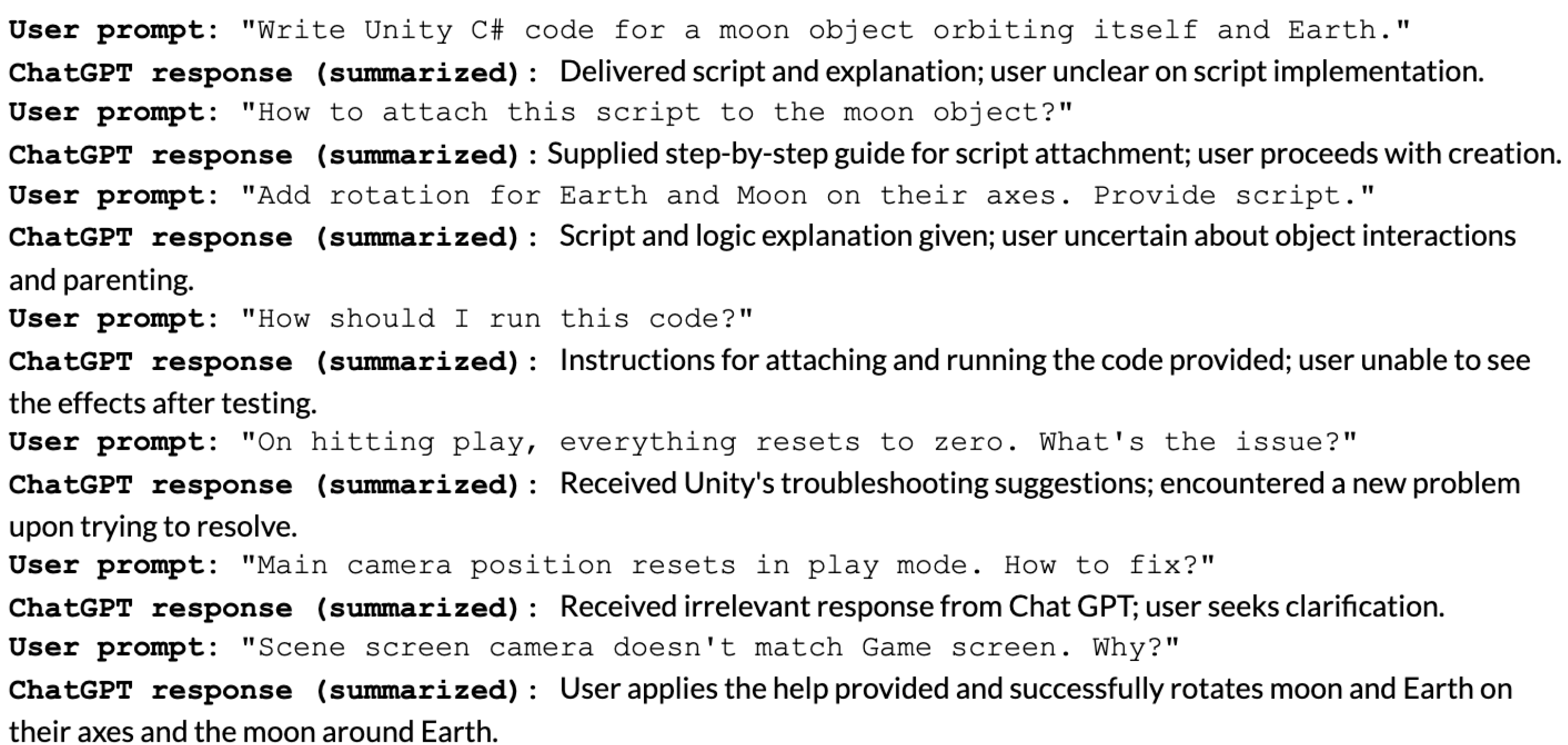
Task: Click prompt "Scene screen camera doesn't match Game screen"
Action: tap(709, 647)
